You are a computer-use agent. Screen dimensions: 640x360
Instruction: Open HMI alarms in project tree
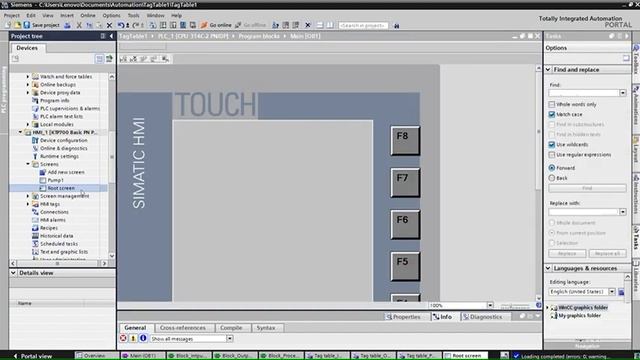pyautogui.click(x=52, y=220)
